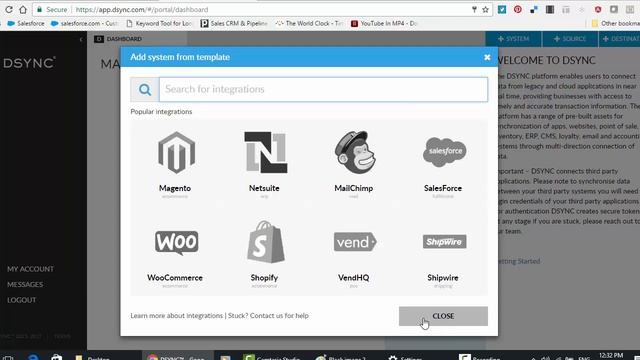Open the Getting Started link
The height and width of the screenshot is (360, 640).
519,261
